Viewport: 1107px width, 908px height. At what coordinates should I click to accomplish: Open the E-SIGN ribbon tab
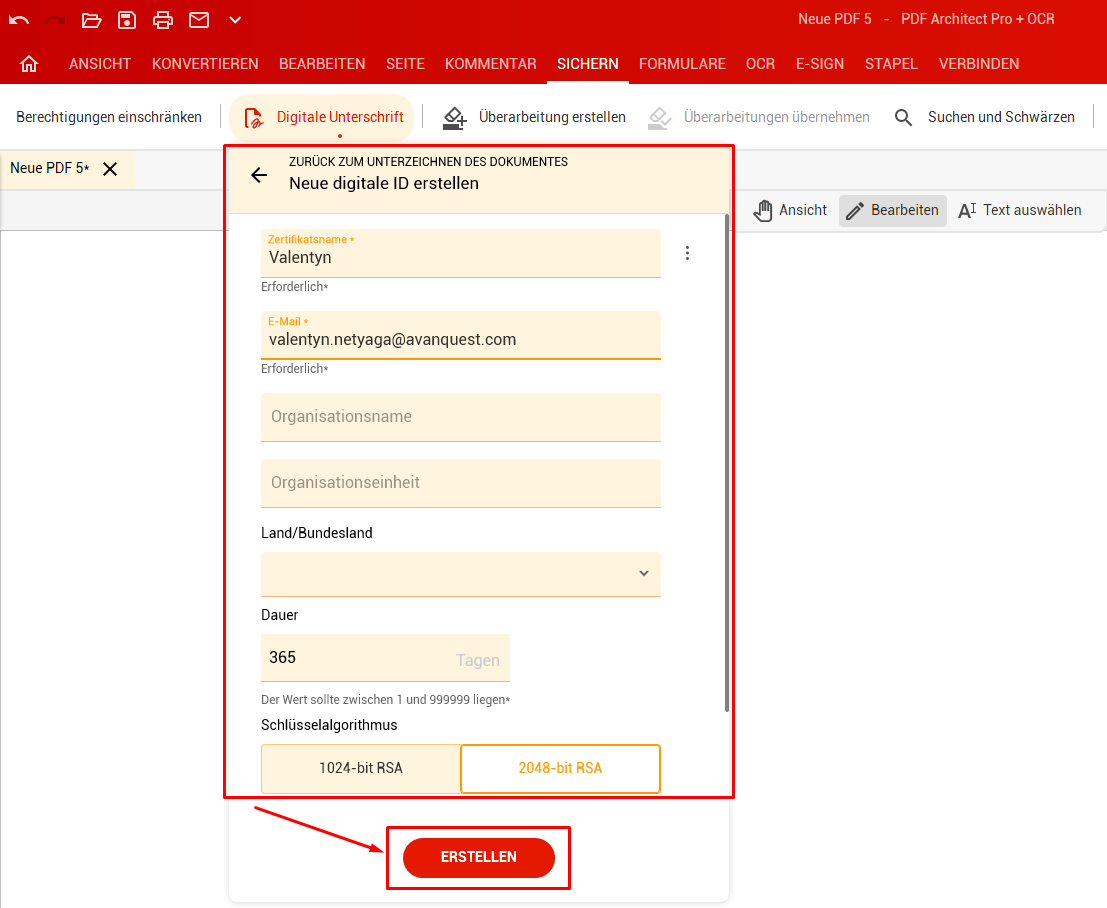[x=820, y=64]
